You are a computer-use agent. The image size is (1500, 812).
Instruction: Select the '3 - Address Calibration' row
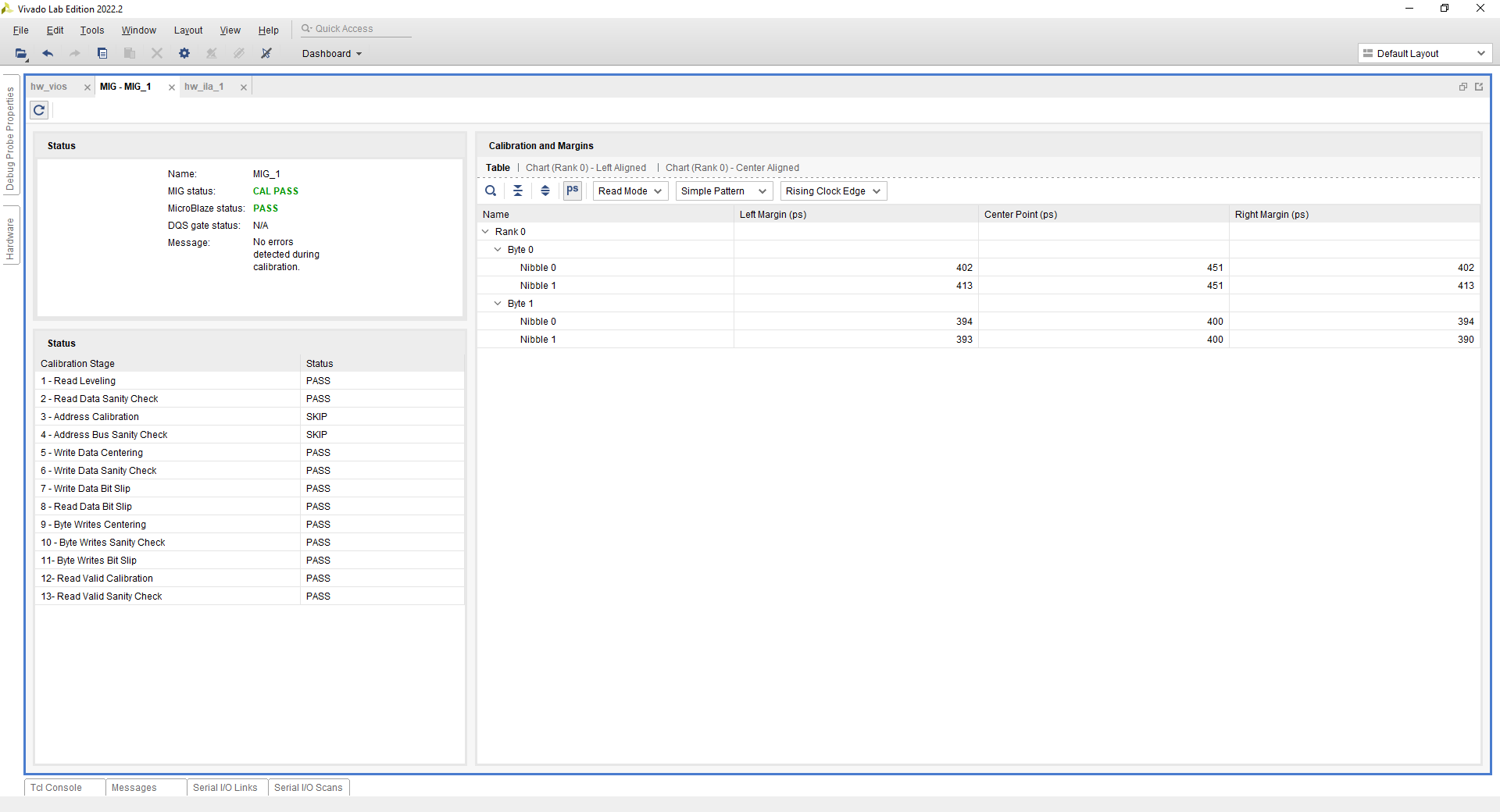click(x=250, y=417)
